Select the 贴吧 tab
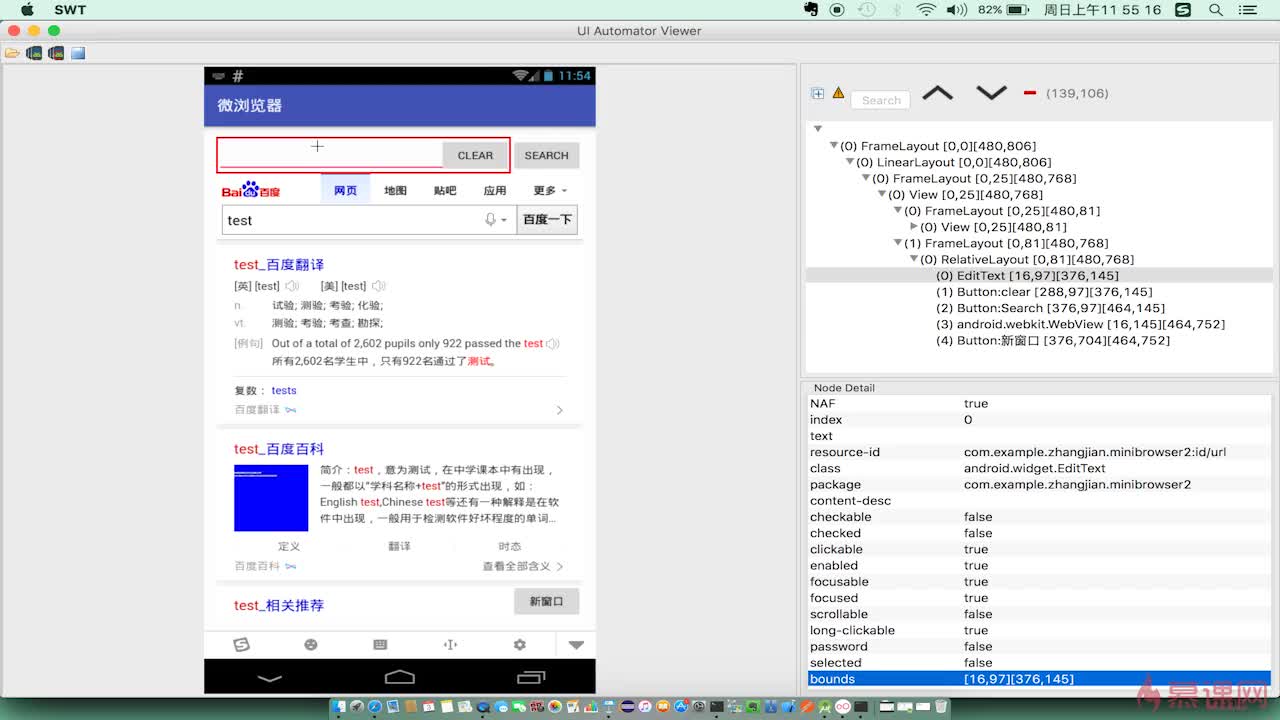This screenshot has height=720, width=1280. [x=445, y=190]
